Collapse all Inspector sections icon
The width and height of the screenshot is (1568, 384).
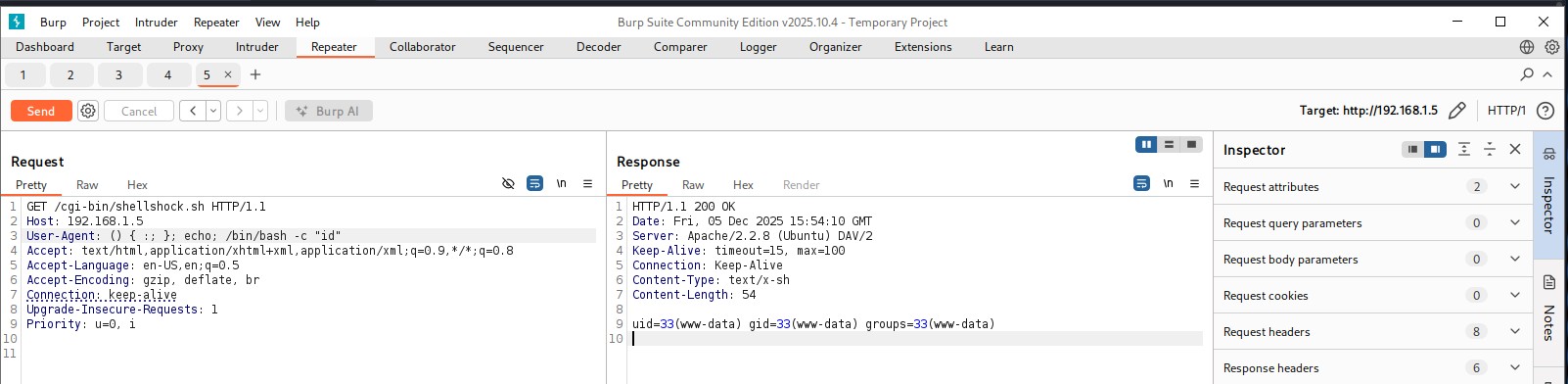[1490, 149]
